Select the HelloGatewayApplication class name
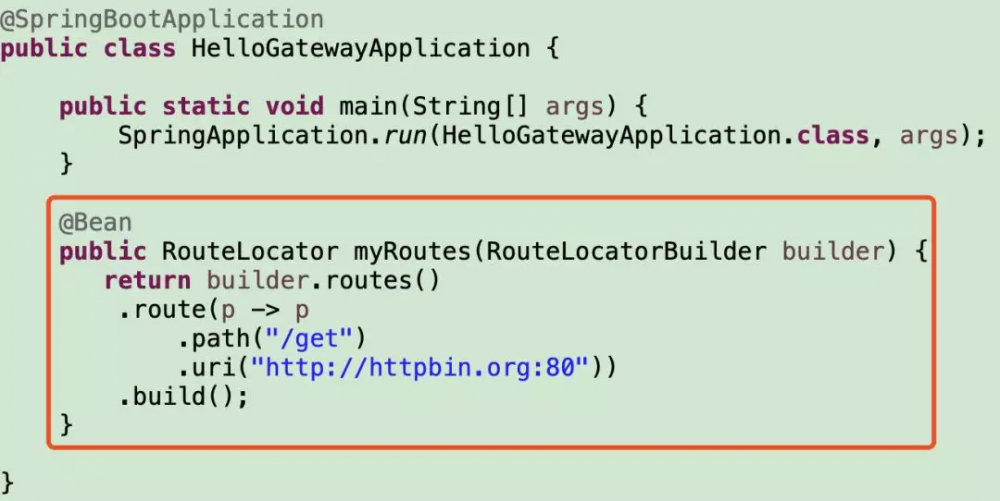Screen dimensions: 1000x501 360,48
